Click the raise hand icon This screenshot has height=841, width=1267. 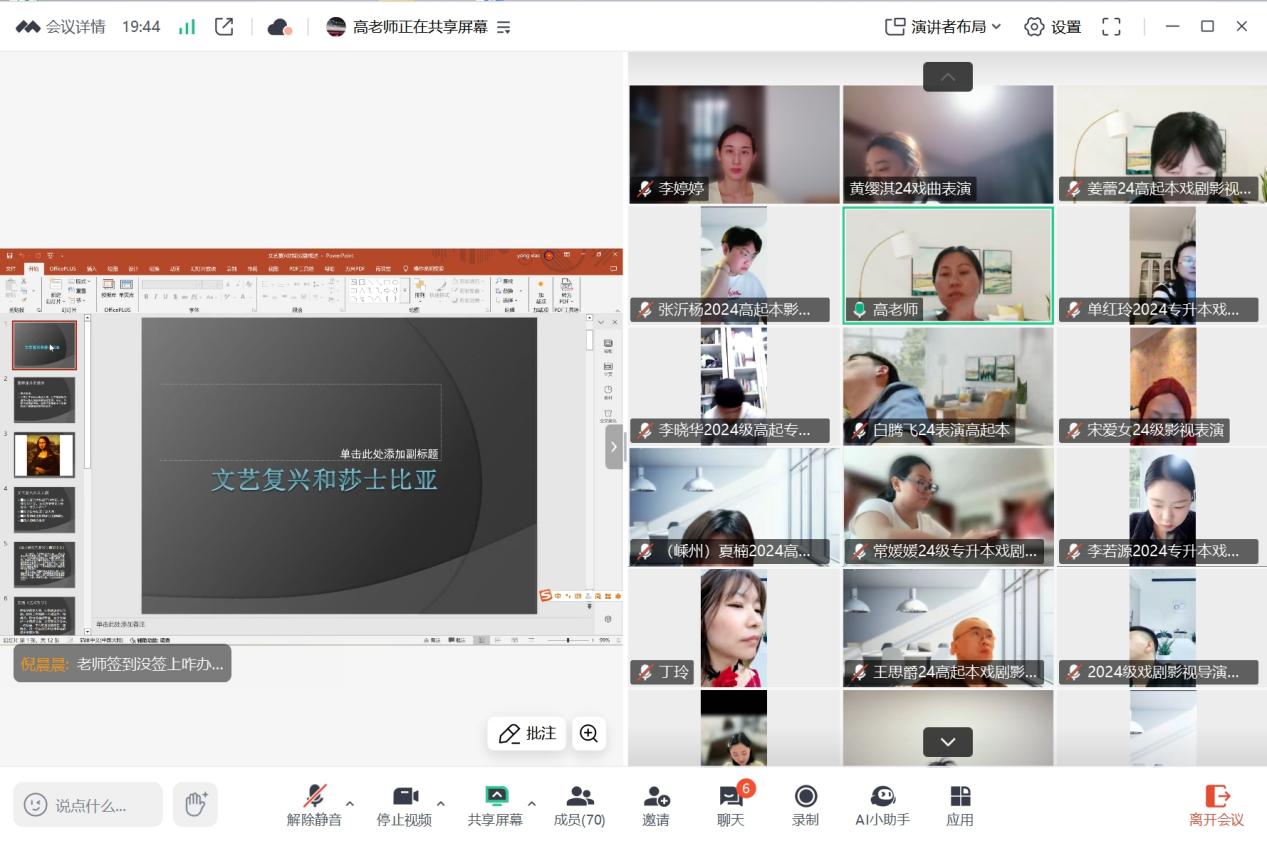pos(195,804)
